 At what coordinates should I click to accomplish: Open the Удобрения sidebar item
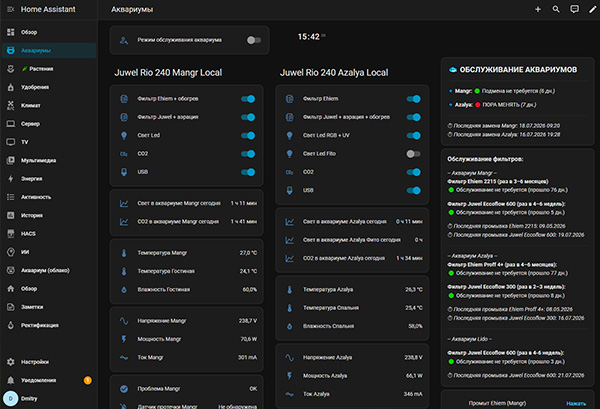(x=49, y=87)
